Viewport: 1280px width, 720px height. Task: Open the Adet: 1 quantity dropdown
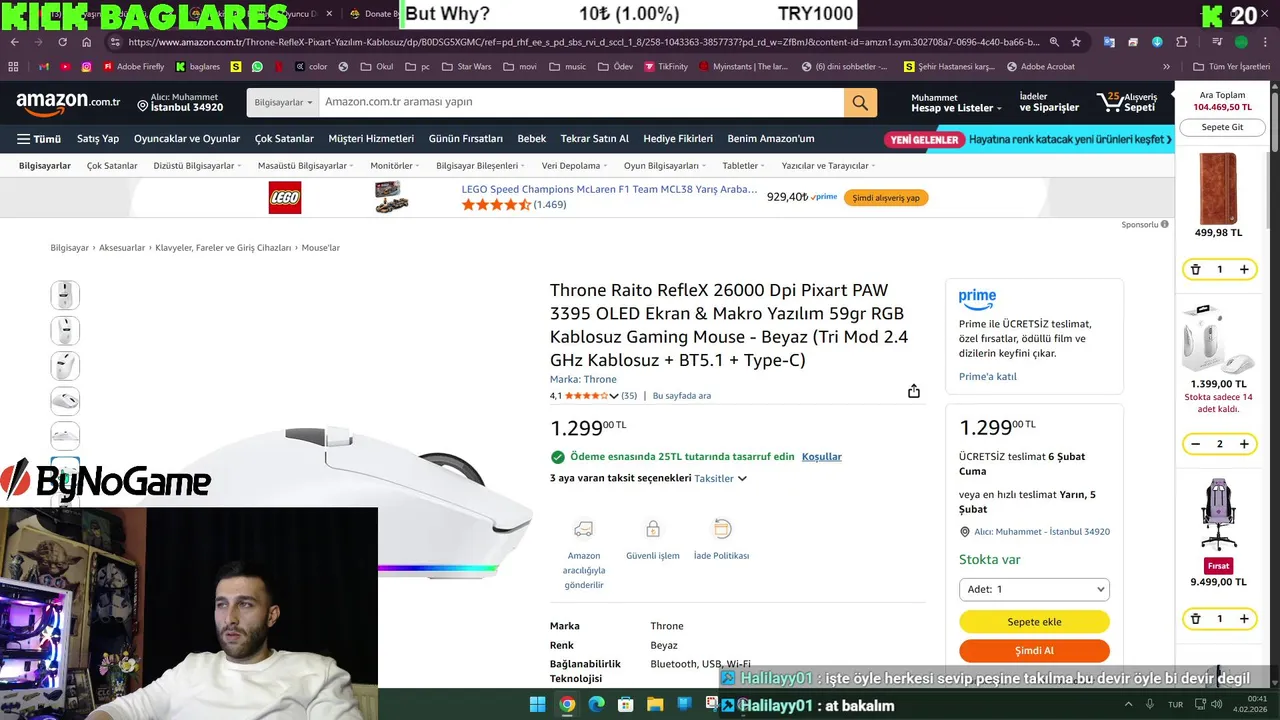1034,589
